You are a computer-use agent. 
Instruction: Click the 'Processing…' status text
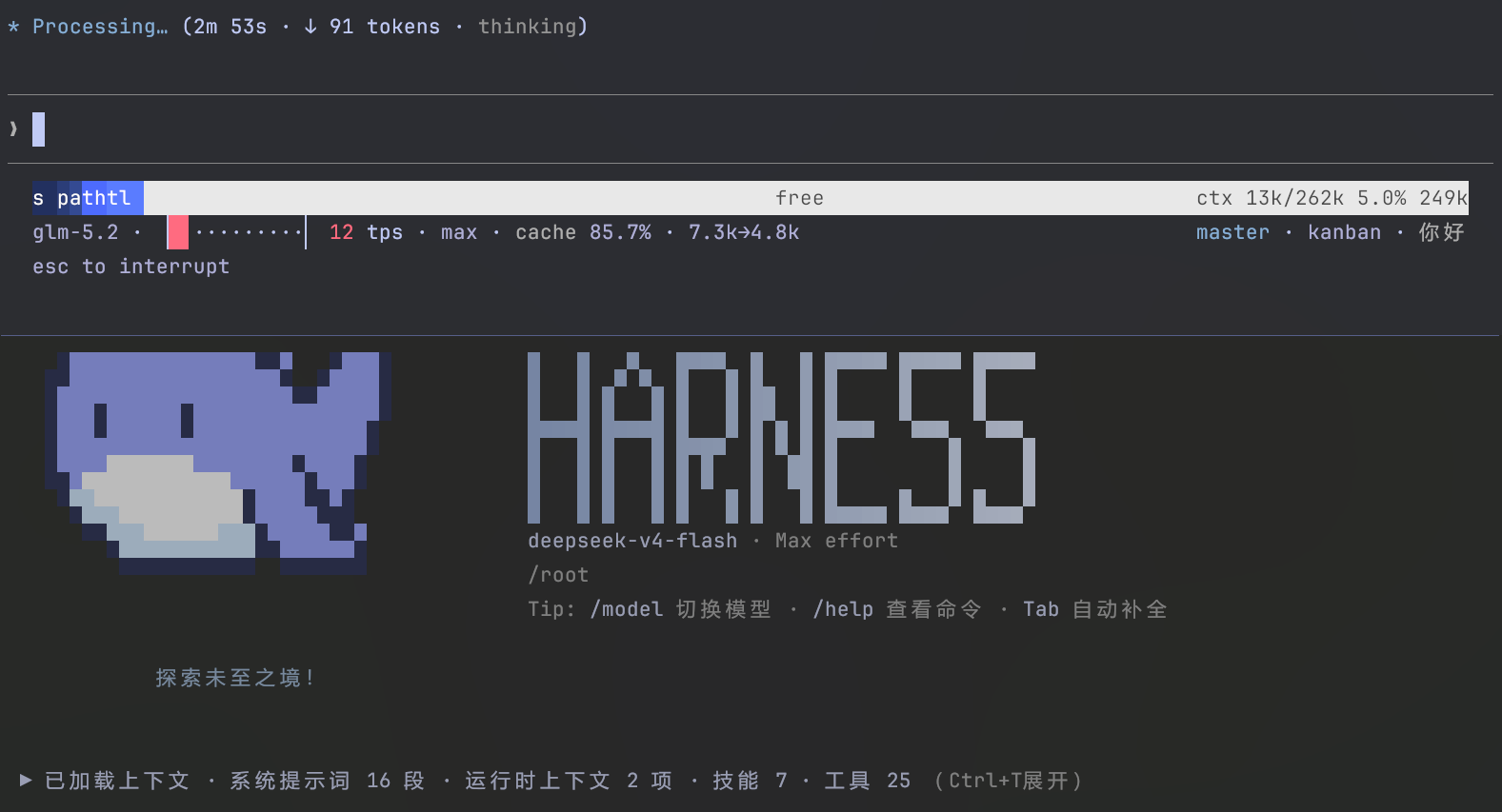pos(100,27)
